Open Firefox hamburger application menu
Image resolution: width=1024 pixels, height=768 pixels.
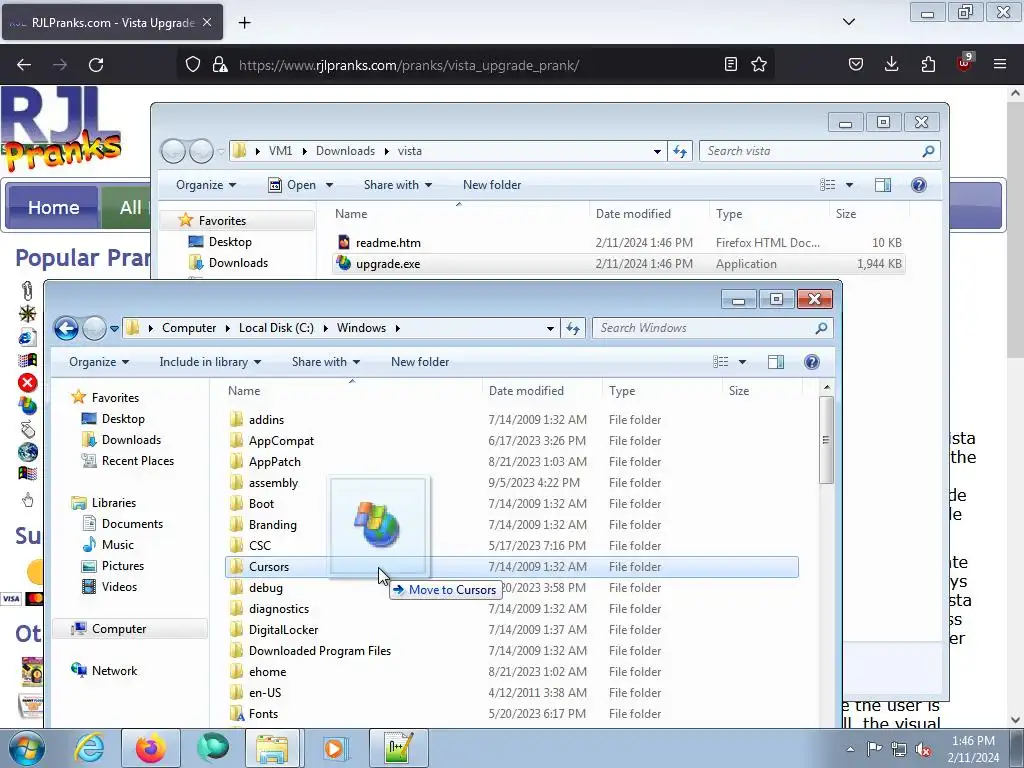1000,64
